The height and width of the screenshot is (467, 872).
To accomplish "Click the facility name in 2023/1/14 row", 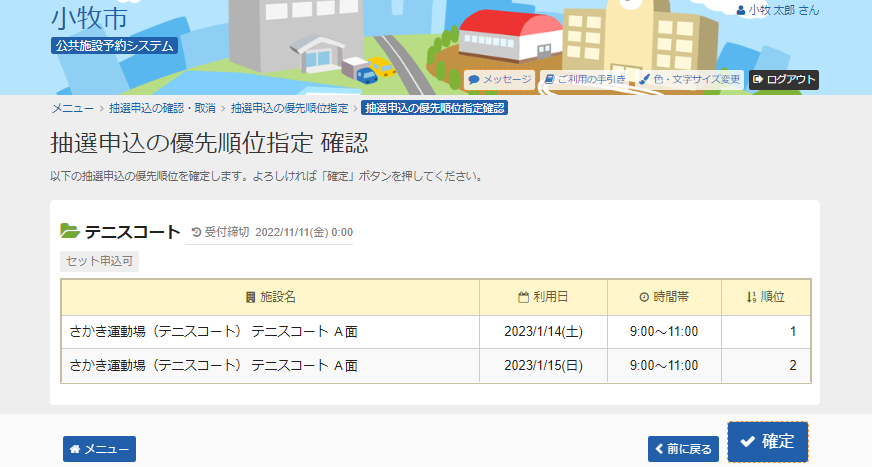I will (x=214, y=332).
